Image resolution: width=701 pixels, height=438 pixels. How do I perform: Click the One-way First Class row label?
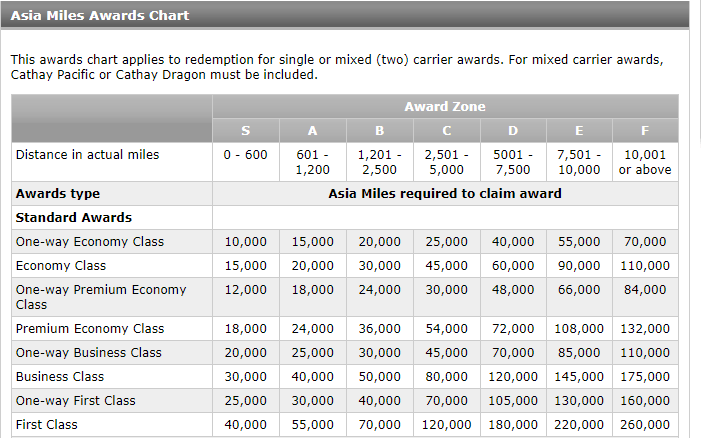[76, 400]
